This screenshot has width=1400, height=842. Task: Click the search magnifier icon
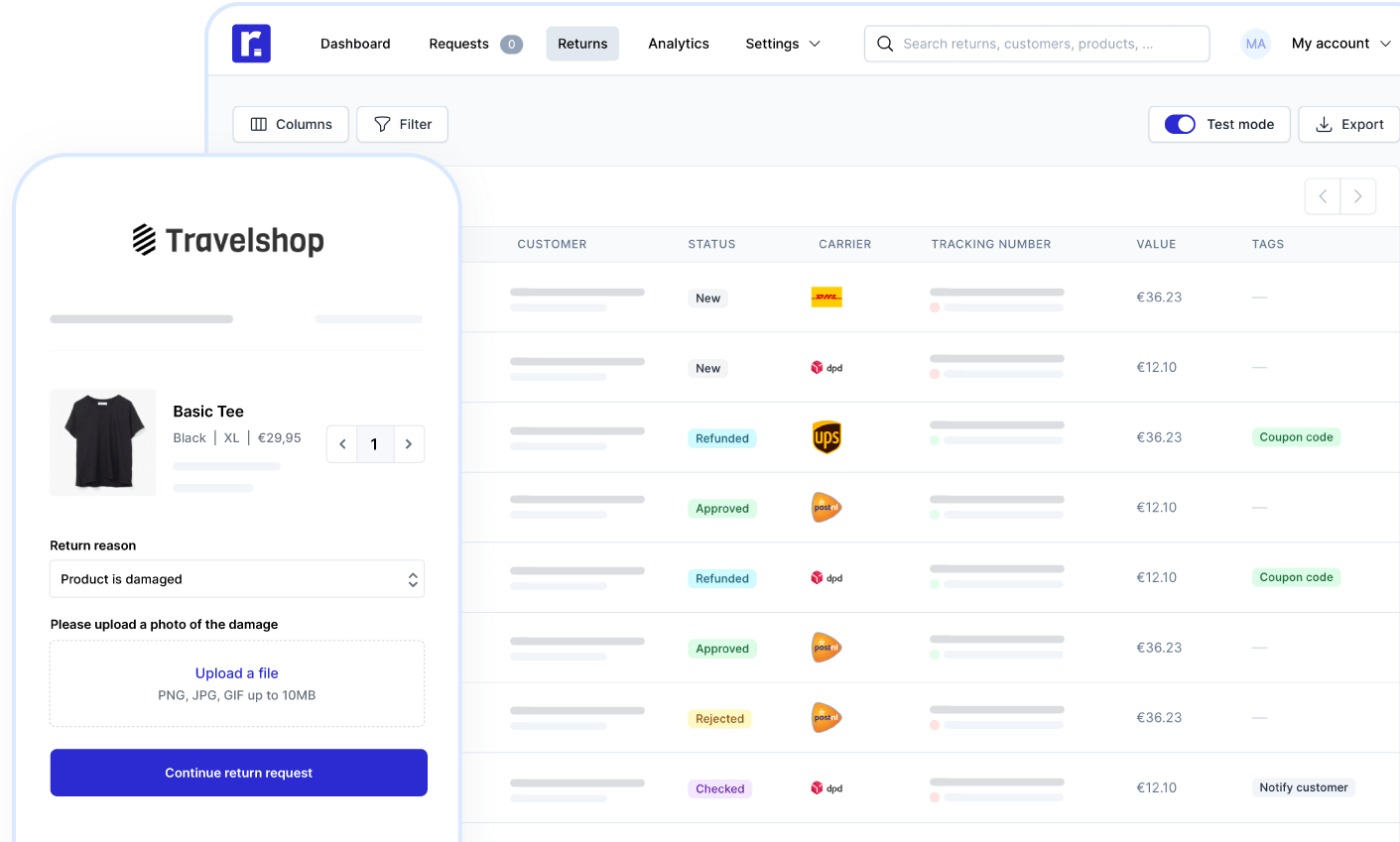pos(885,44)
